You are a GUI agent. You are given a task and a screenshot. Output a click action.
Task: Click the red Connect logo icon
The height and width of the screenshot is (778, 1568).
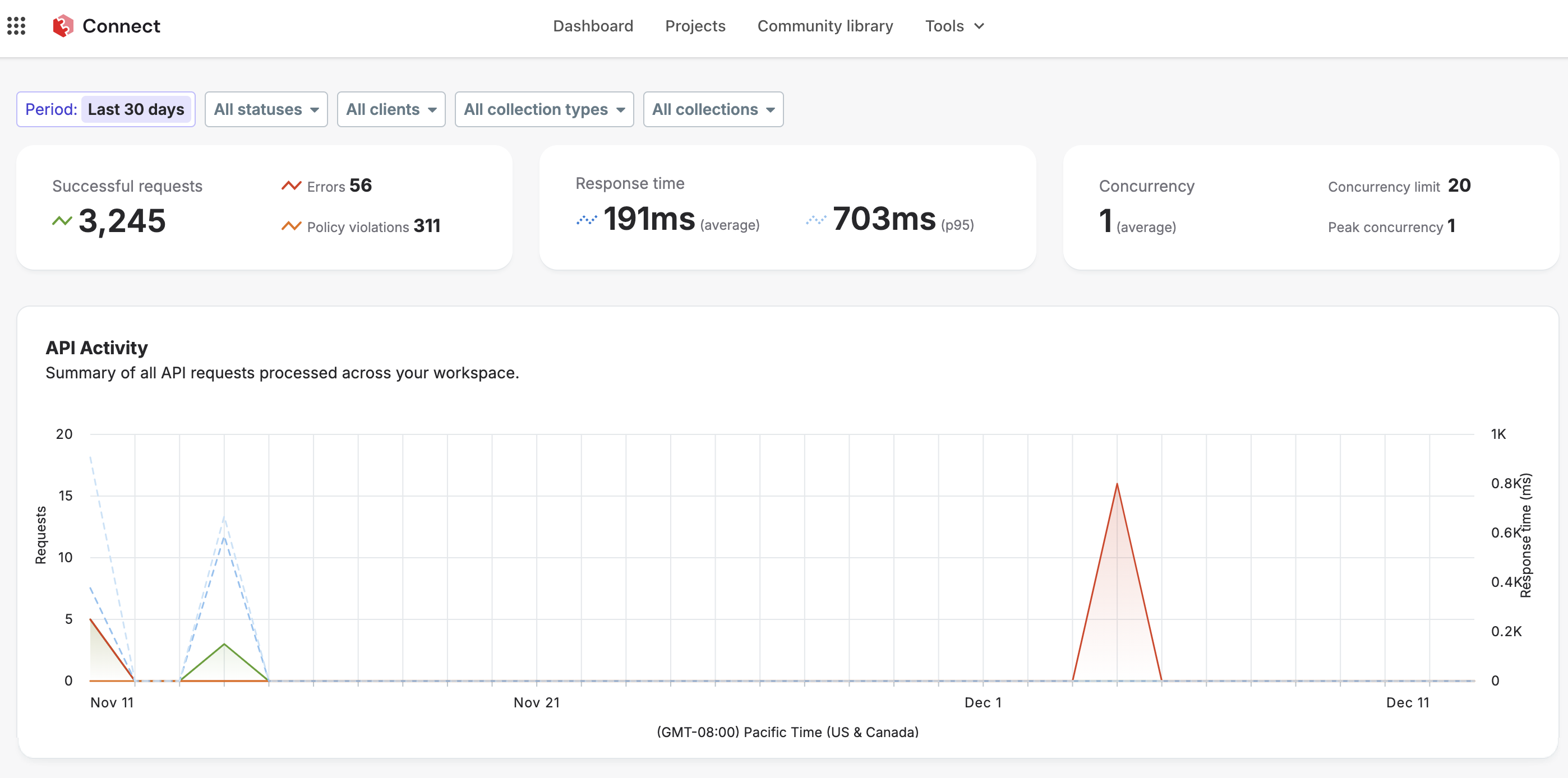click(63, 26)
